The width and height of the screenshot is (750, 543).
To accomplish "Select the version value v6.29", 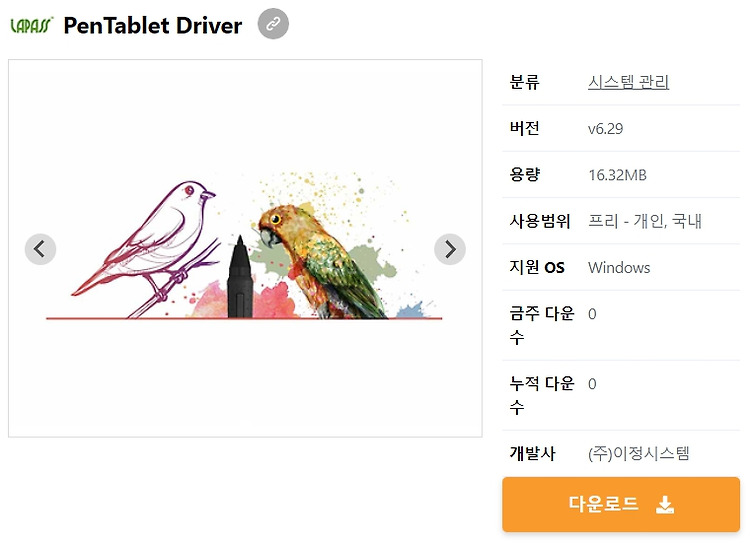I will point(606,129).
